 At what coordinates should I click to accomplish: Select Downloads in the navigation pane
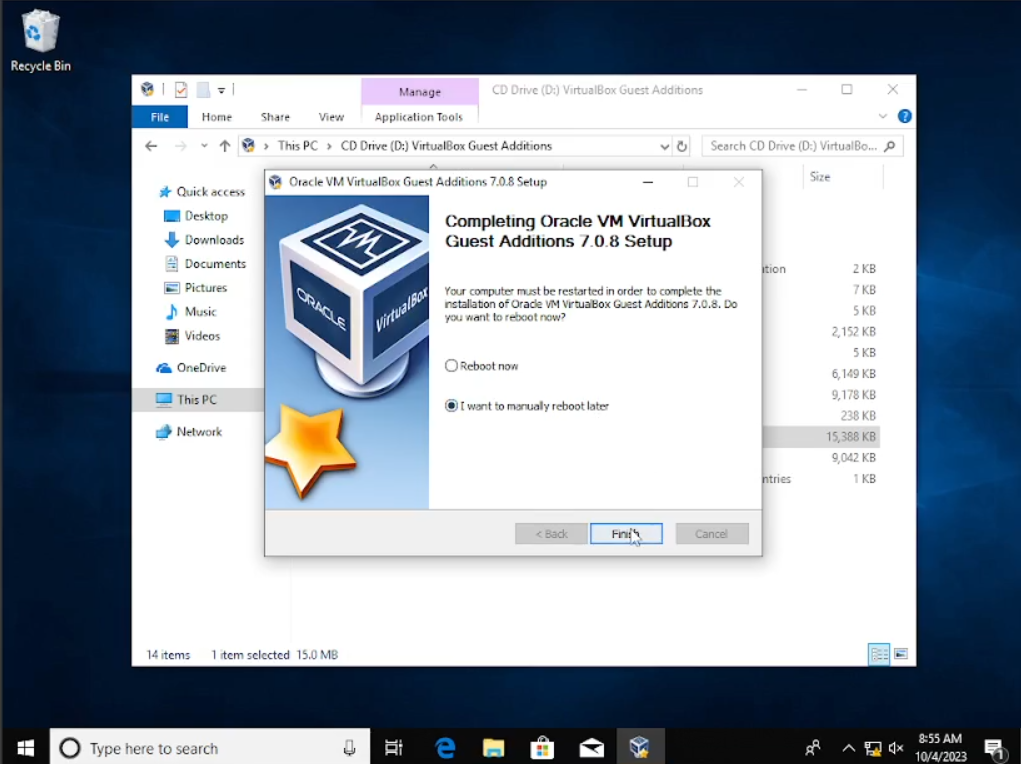(214, 240)
